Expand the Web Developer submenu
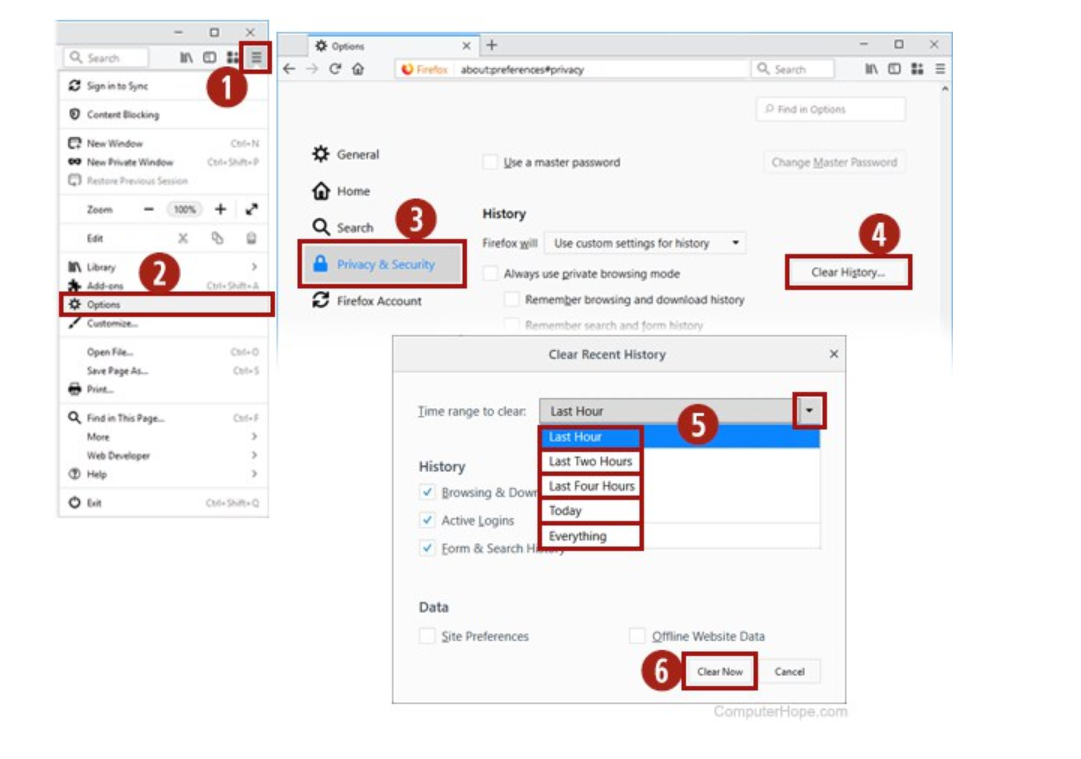 point(254,456)
